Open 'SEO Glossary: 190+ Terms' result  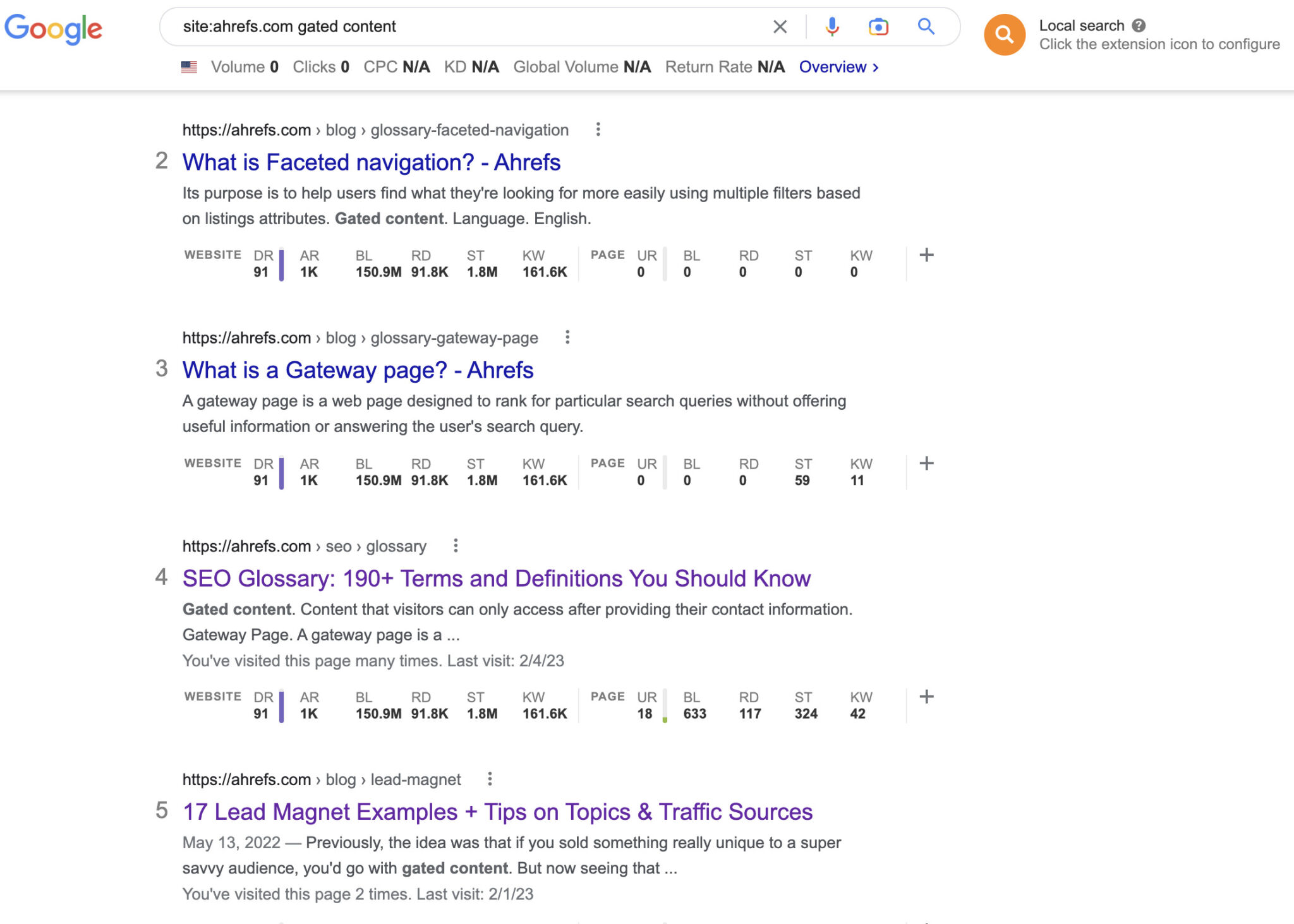point(497,579)
